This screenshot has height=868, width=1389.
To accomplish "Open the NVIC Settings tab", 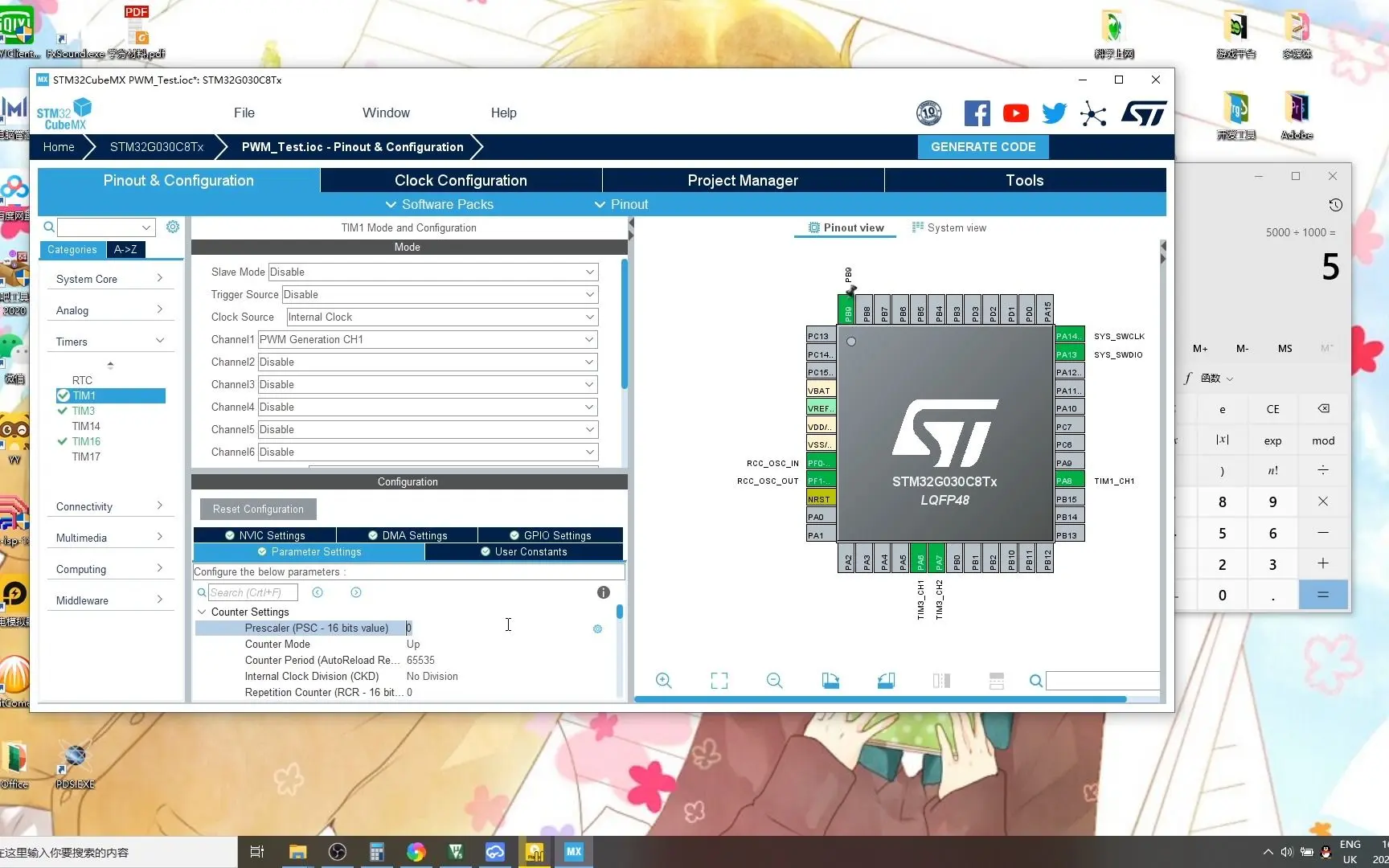I will (x=264, y=535).
